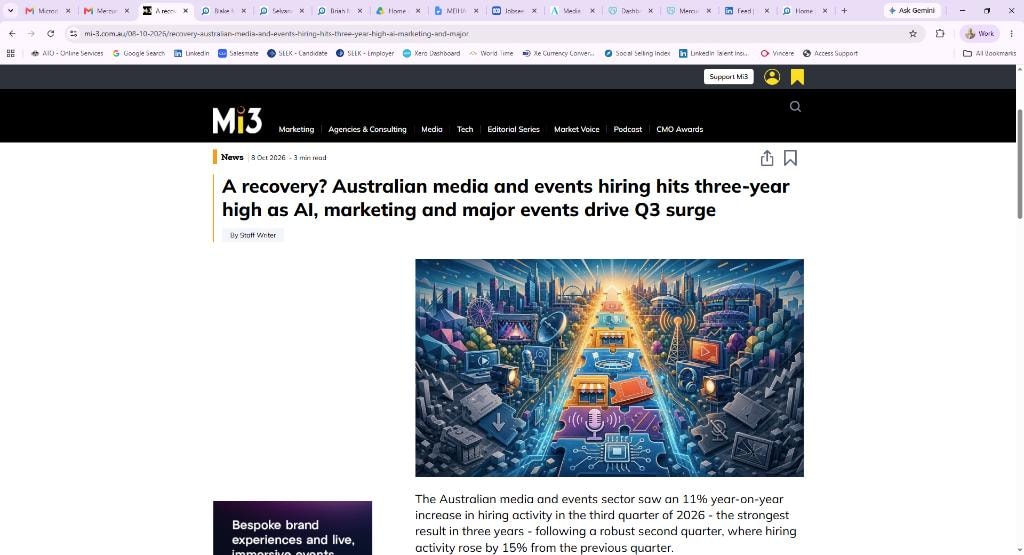The image size is (1024, 555).
Task: Close the LinkedIn Feed tab
Action: tap(767, 11)
